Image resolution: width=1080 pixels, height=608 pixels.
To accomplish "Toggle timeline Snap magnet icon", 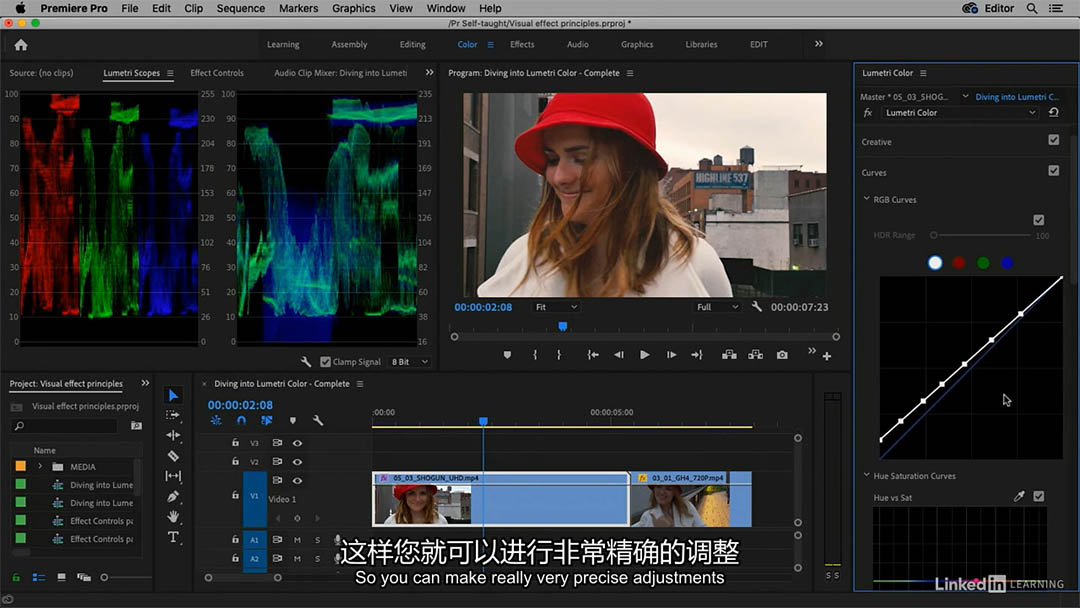I will click(x=241, y=420).
